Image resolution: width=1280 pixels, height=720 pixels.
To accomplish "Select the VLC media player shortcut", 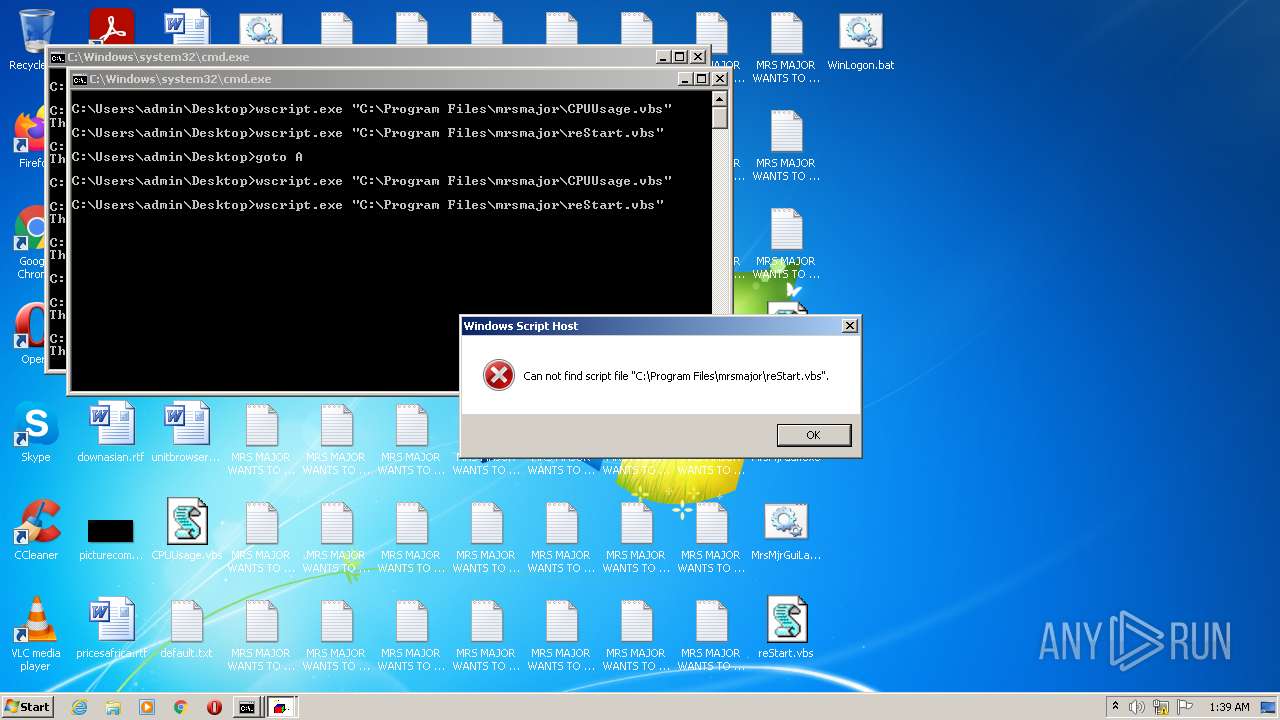I will 36,635.
